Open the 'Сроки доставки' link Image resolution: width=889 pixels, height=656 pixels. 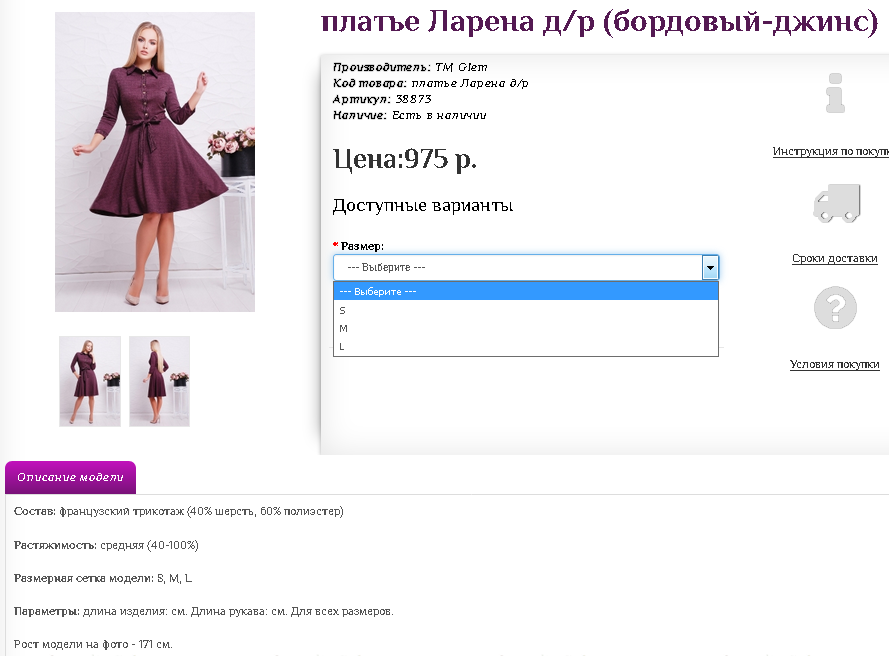point(834,258)
